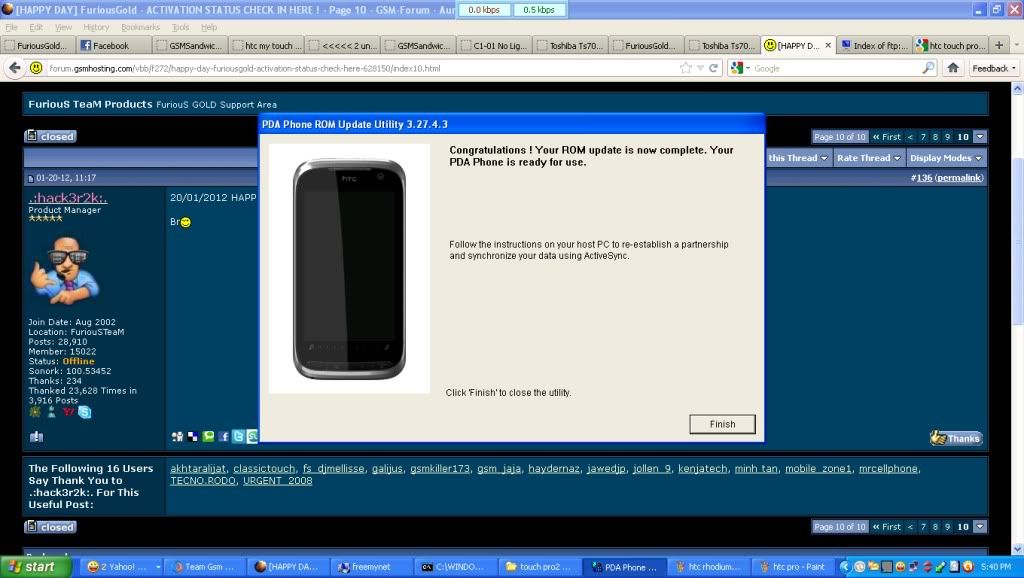The height and width of the screenshot is (578, 1024).
Task: Click Finish in the ROM Update Utility dialog
Action: tap(722, 424)
